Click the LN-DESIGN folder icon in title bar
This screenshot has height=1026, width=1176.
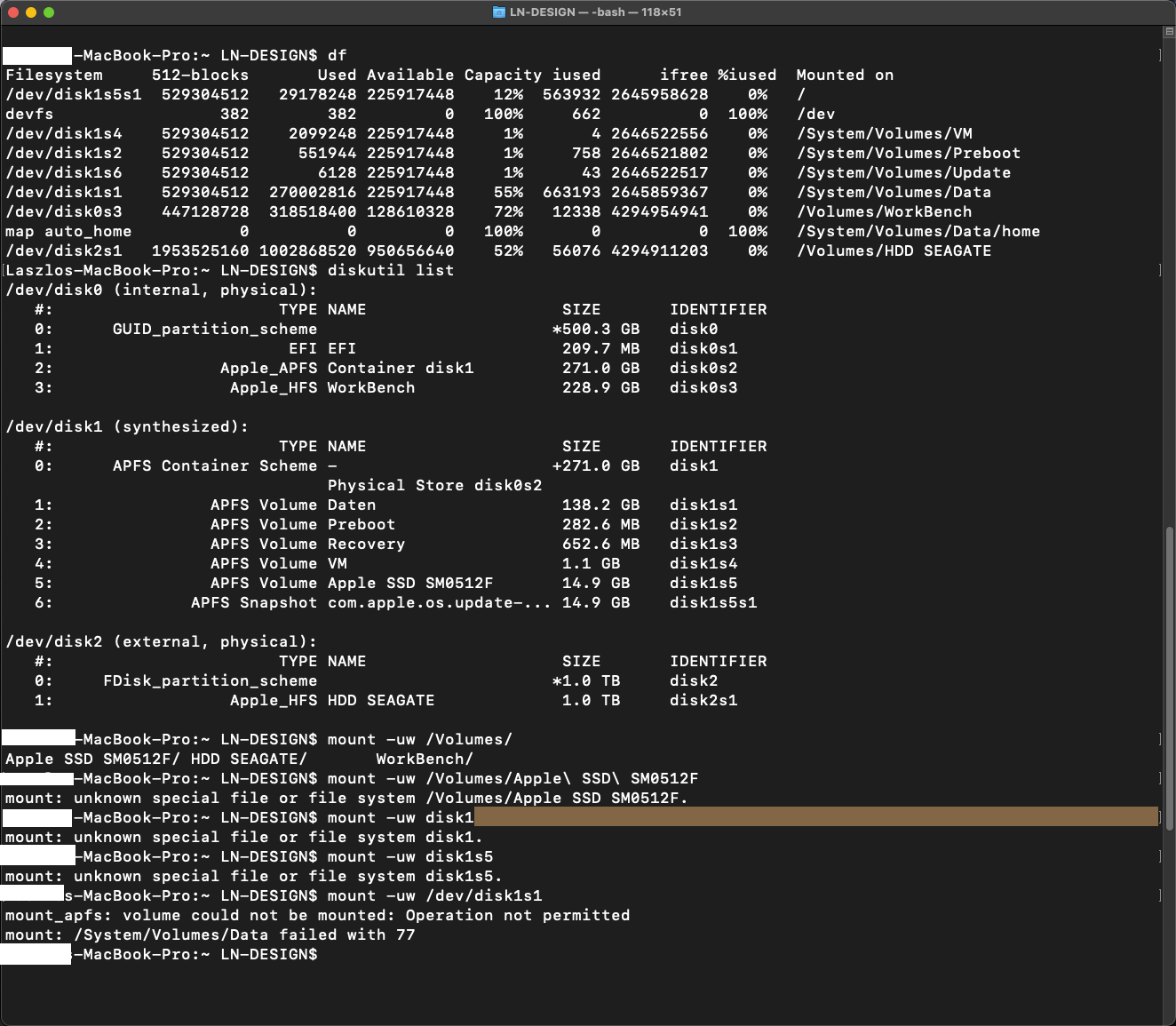[499, 12]
